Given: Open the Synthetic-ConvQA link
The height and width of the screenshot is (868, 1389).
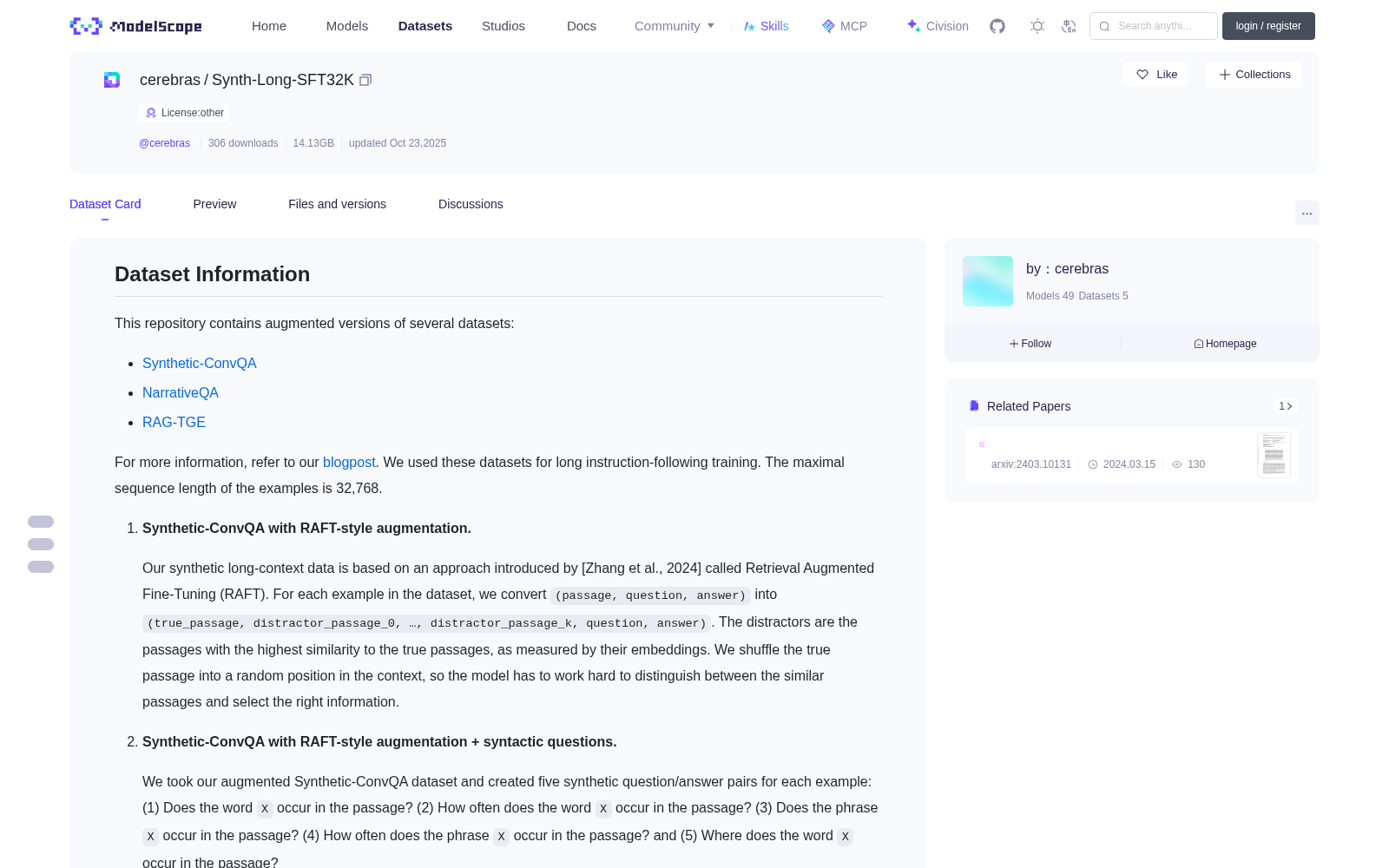Looking at the screenshot, I should point(200,364).
